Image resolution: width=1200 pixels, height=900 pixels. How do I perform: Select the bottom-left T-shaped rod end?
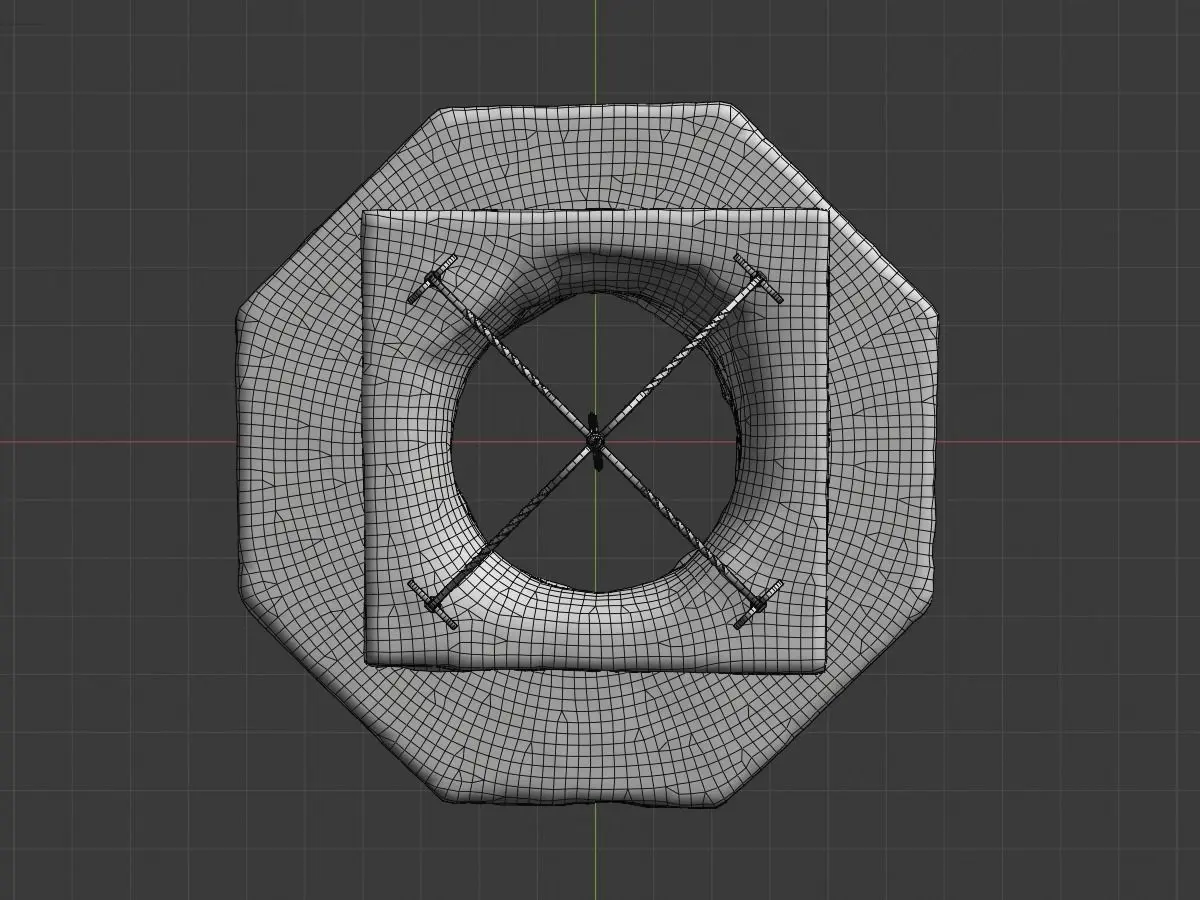434,603
